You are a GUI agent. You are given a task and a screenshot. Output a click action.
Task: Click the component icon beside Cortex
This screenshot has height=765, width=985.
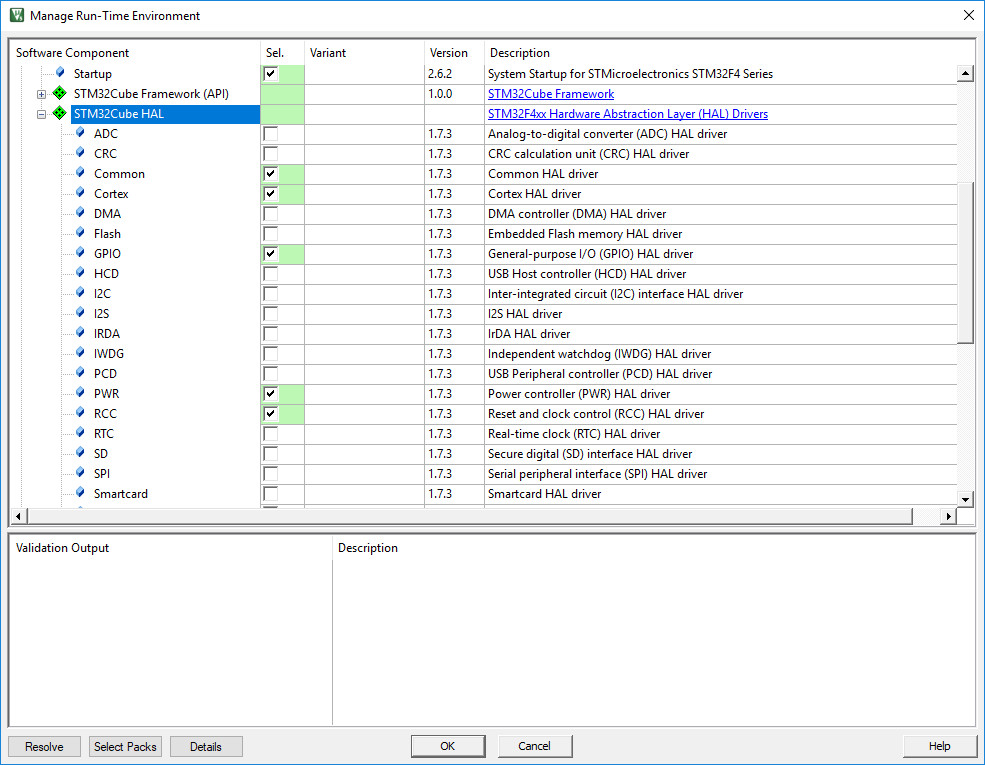[x=80, y=193]
